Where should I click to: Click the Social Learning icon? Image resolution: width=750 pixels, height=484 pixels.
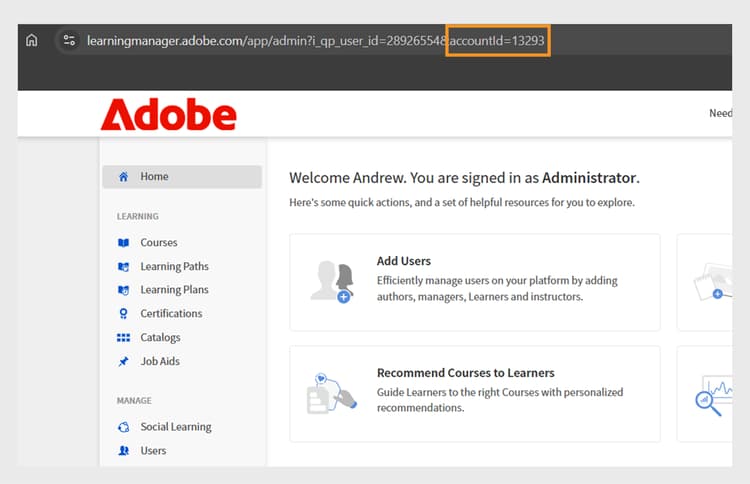click(x=123, y=427)
